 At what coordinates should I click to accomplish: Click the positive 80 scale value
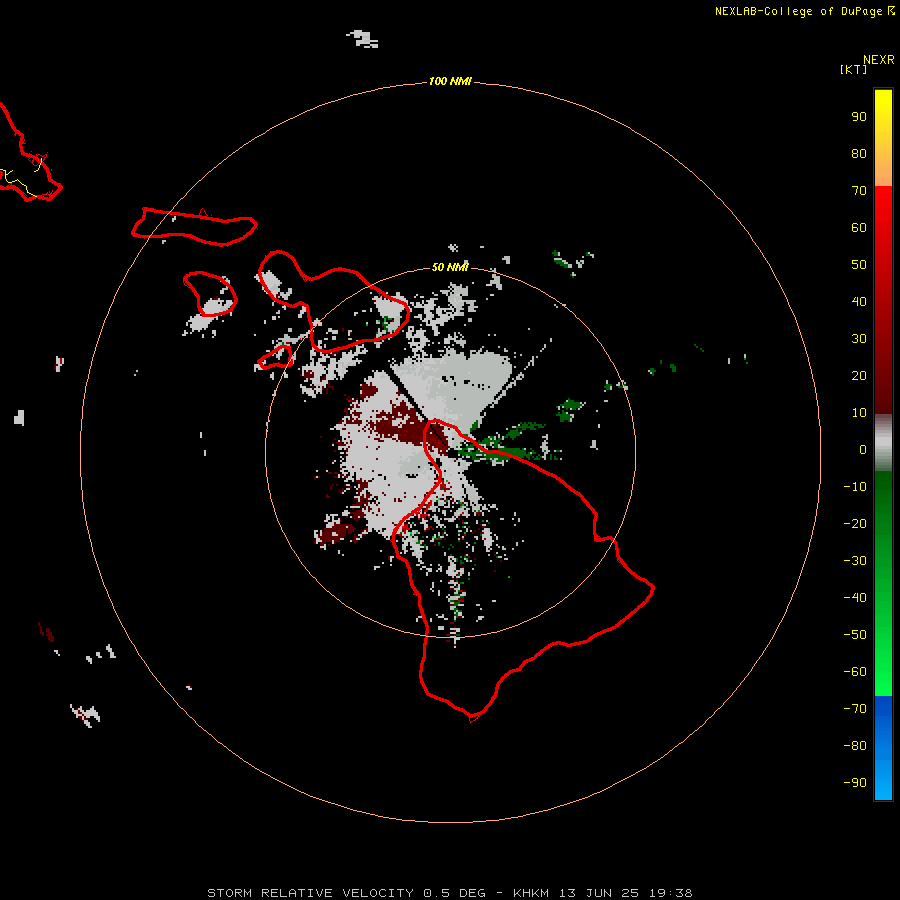859,153
